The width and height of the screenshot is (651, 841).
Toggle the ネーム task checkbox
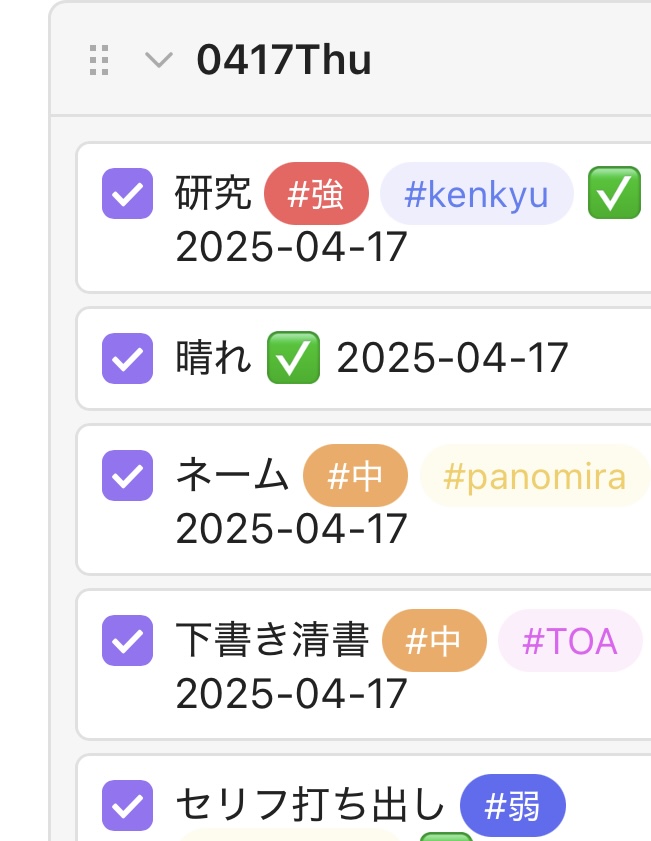pyautogui.click(x=128, y=475)
